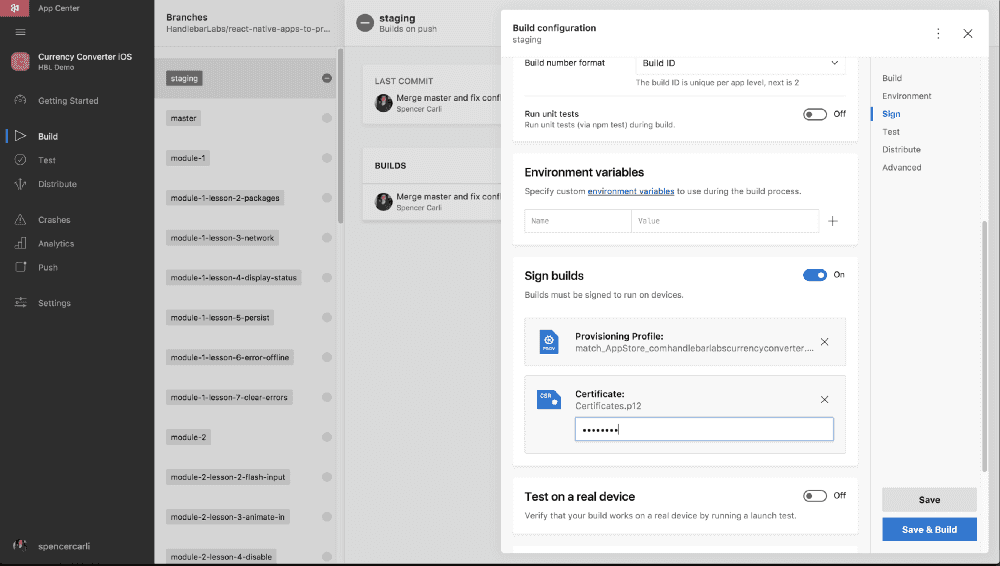Remove the Certificates.p12 certificate

click(x=824, y=399)
